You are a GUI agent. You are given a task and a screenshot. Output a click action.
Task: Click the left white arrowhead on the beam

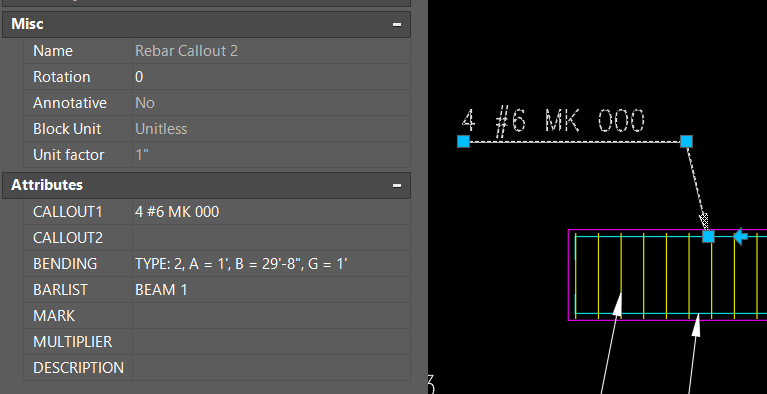click(x=618, y=305)
